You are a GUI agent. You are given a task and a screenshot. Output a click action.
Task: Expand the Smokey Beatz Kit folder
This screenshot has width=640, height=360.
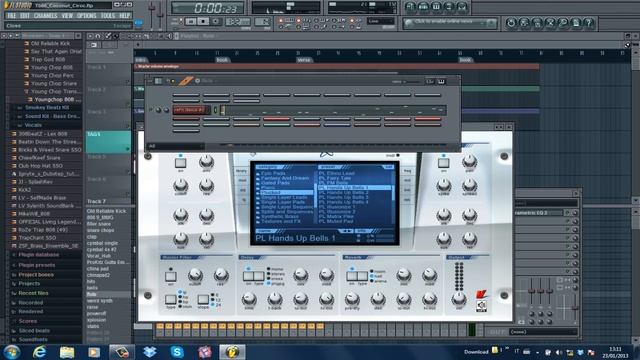coord(47,108)
